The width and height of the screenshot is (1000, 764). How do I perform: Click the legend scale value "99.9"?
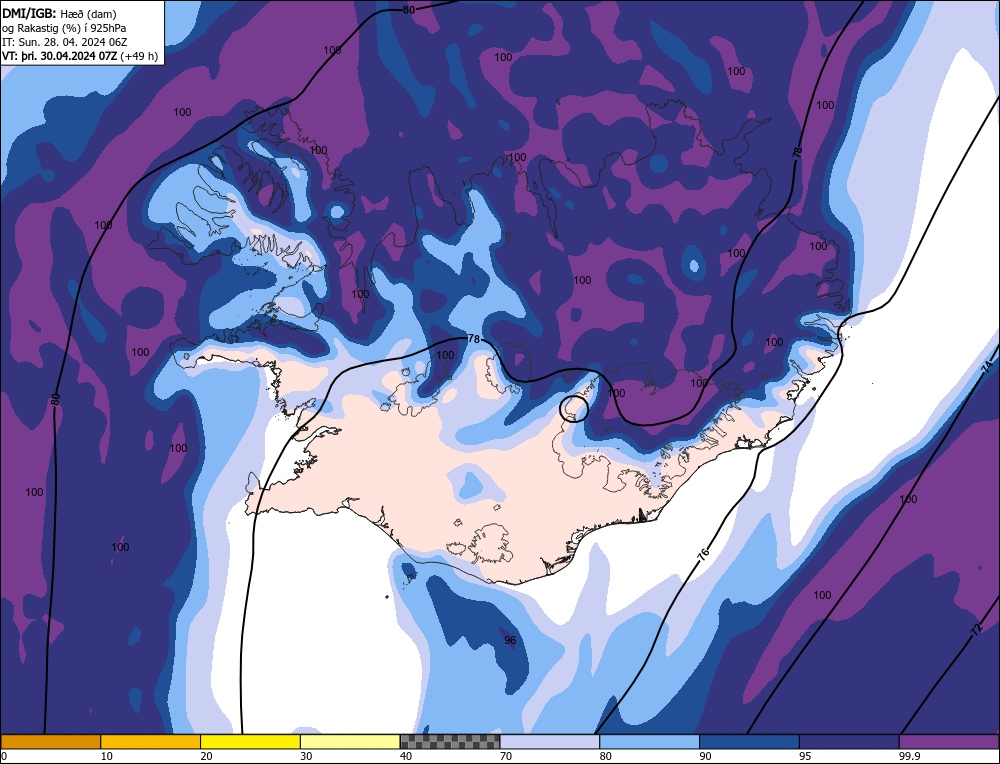[x=909, y=756]
